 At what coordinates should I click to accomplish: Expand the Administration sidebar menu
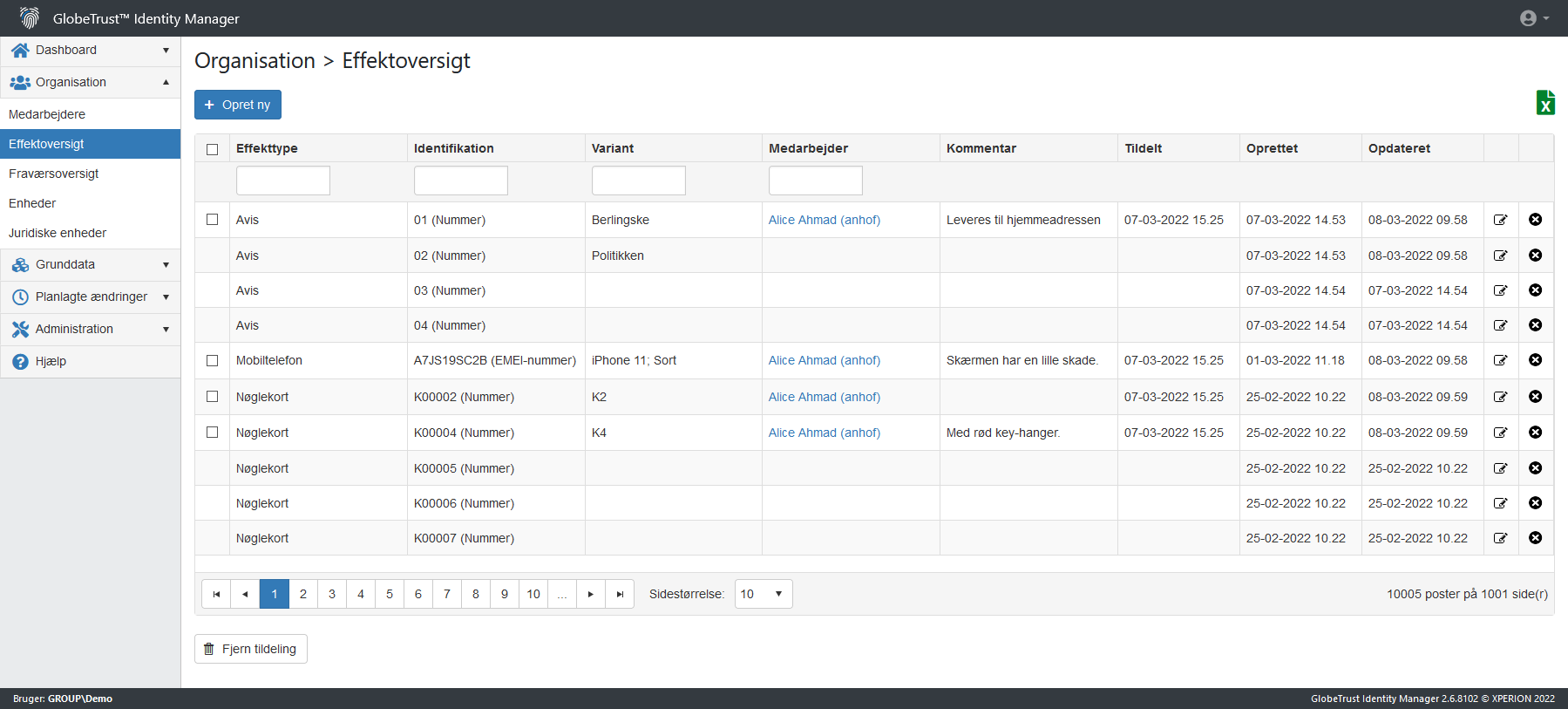pos(91,330)
